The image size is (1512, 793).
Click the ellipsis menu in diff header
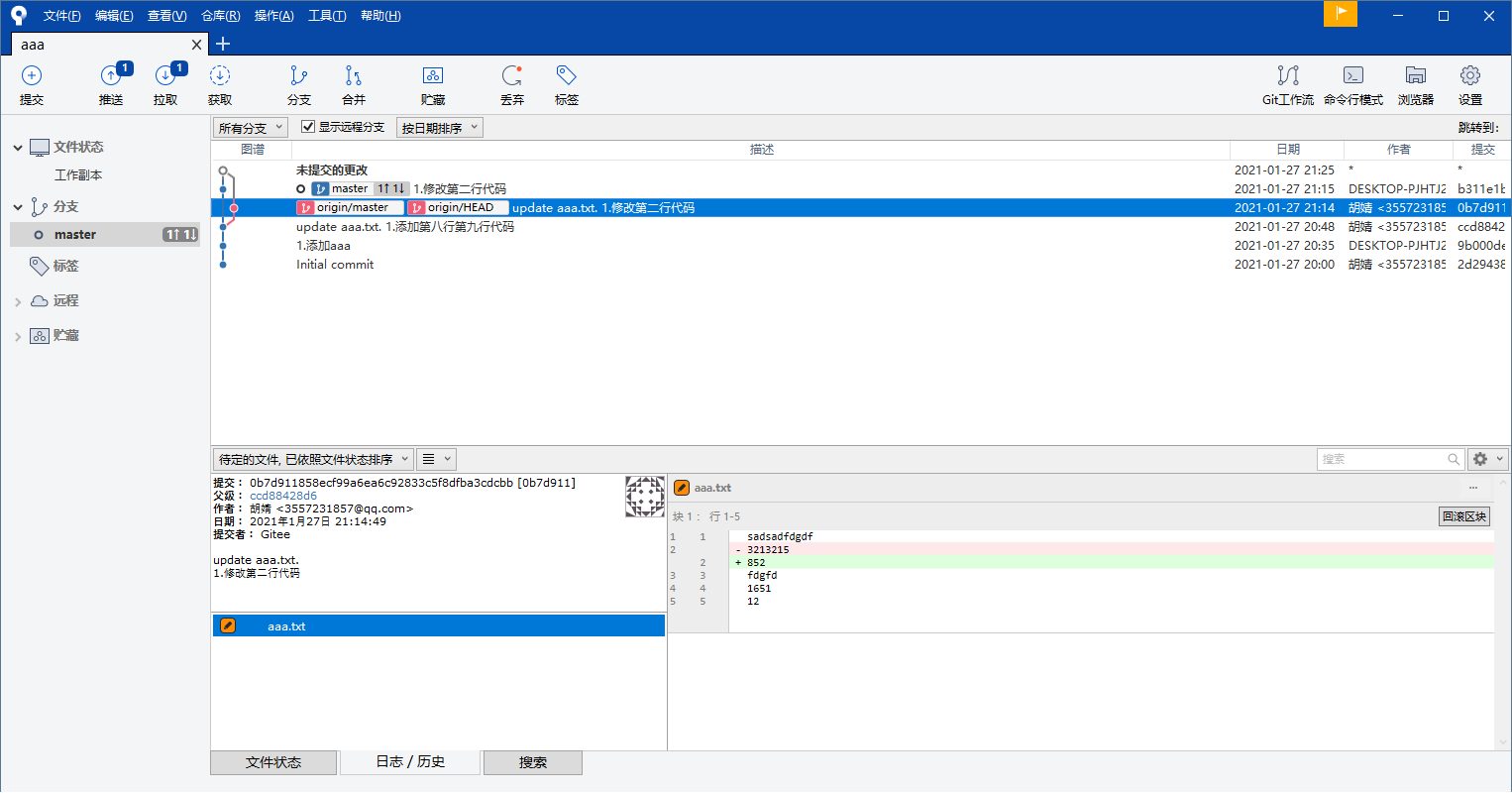pyautogui.click(x=1473, y=488)
